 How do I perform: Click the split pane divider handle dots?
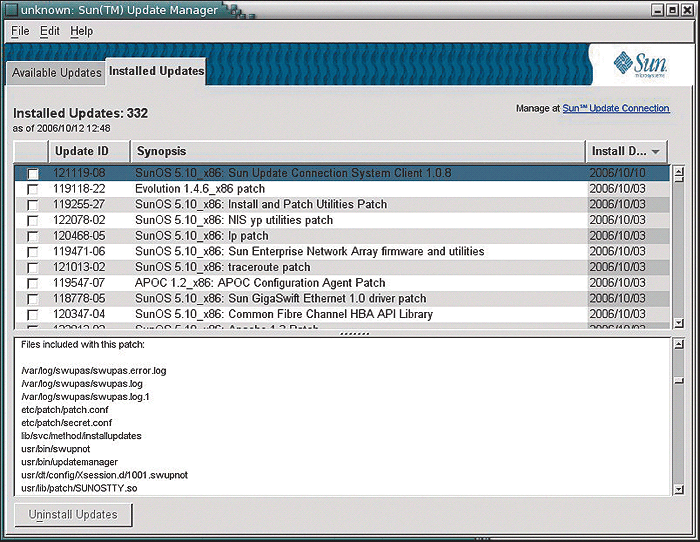(354, 334)
